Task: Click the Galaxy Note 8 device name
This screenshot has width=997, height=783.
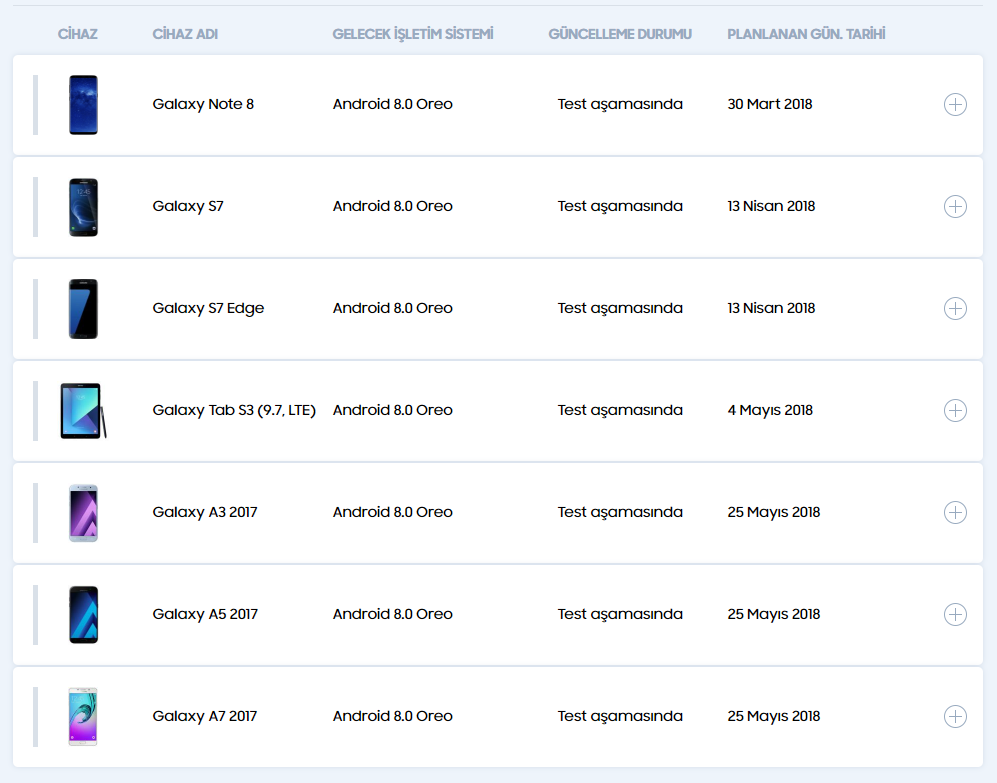Action: [x=203, y=104]
